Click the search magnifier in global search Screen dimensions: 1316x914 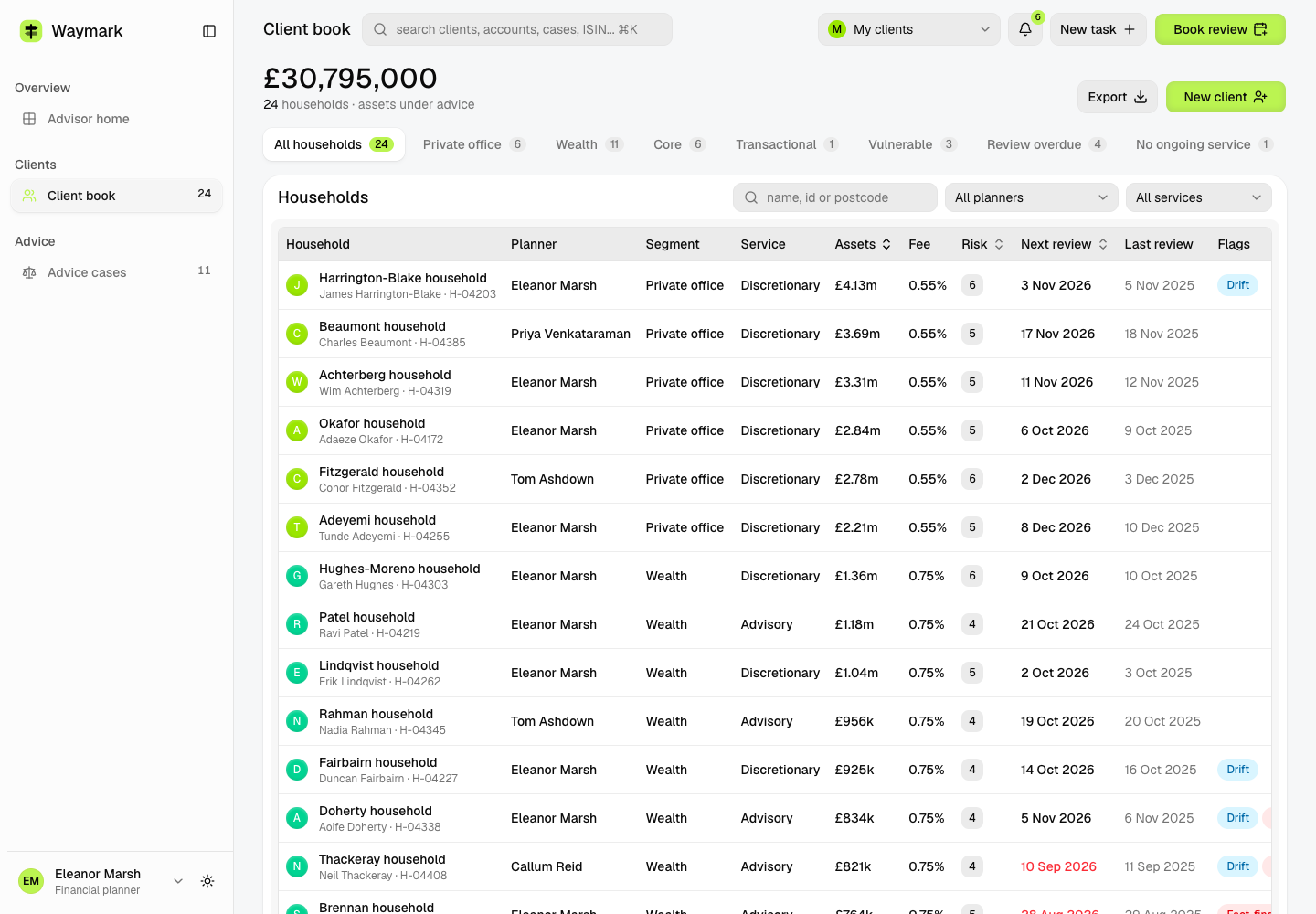point(380,29)
